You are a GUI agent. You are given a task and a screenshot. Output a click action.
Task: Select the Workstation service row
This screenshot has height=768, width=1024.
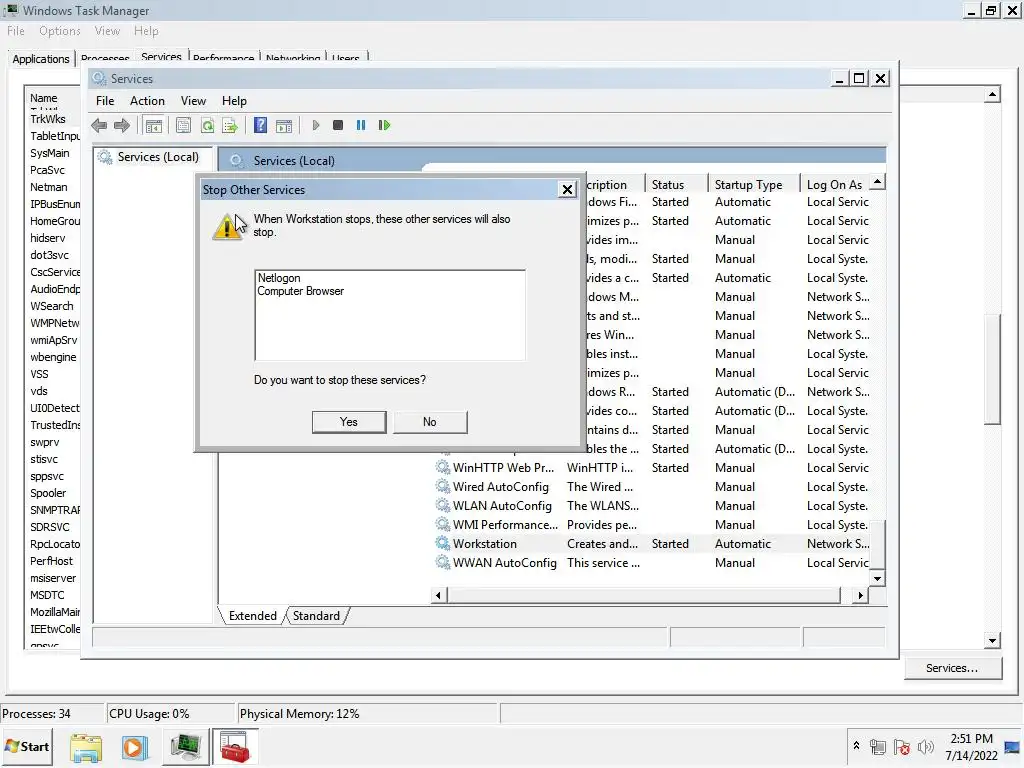pyautogui.click(x=653, y=544)
